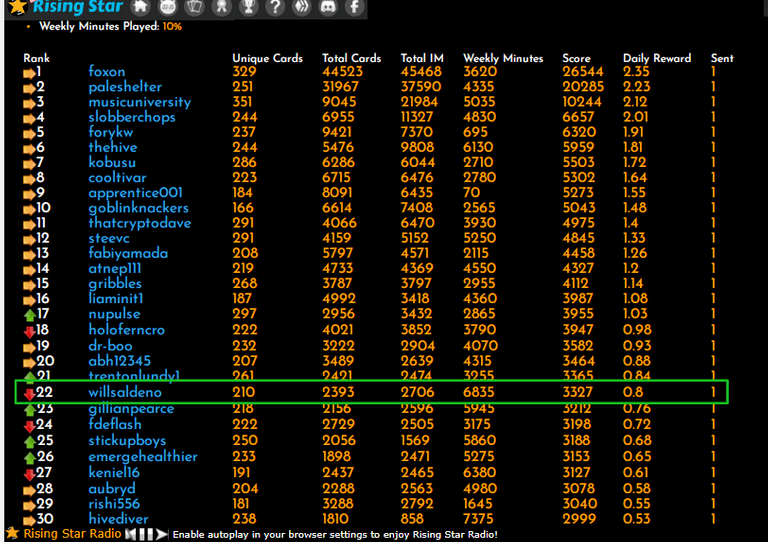The image size is (768, 542).
Task: Click green up arrow beside rank 25
Action: click(x=29, y=442)
